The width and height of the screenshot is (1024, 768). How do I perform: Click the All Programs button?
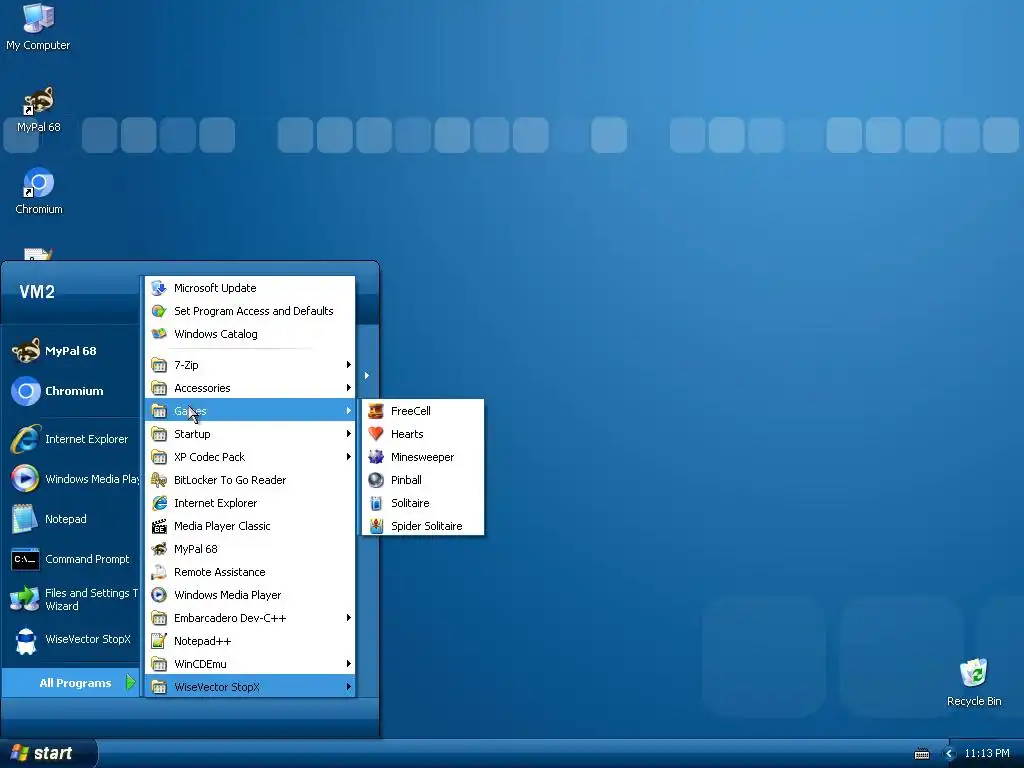click(x=72, y=682)
